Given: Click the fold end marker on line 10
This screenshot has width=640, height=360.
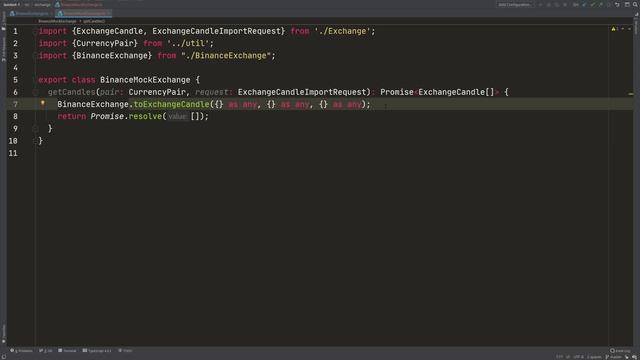Looking at the screenshot, I should [35, 141].
